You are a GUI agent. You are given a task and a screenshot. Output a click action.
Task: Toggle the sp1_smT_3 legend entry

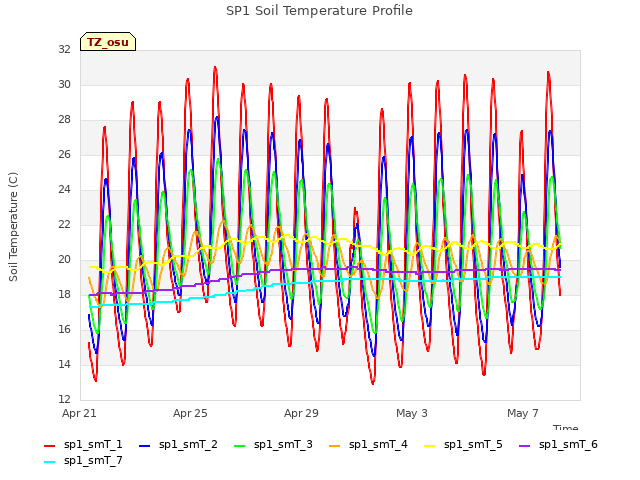click(273, 445)
